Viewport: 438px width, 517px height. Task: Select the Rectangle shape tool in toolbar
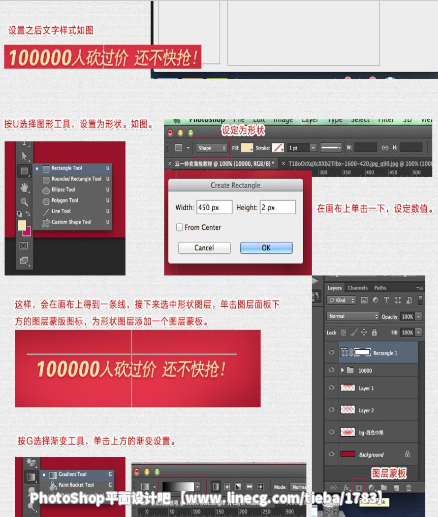[x=24, y=171]
